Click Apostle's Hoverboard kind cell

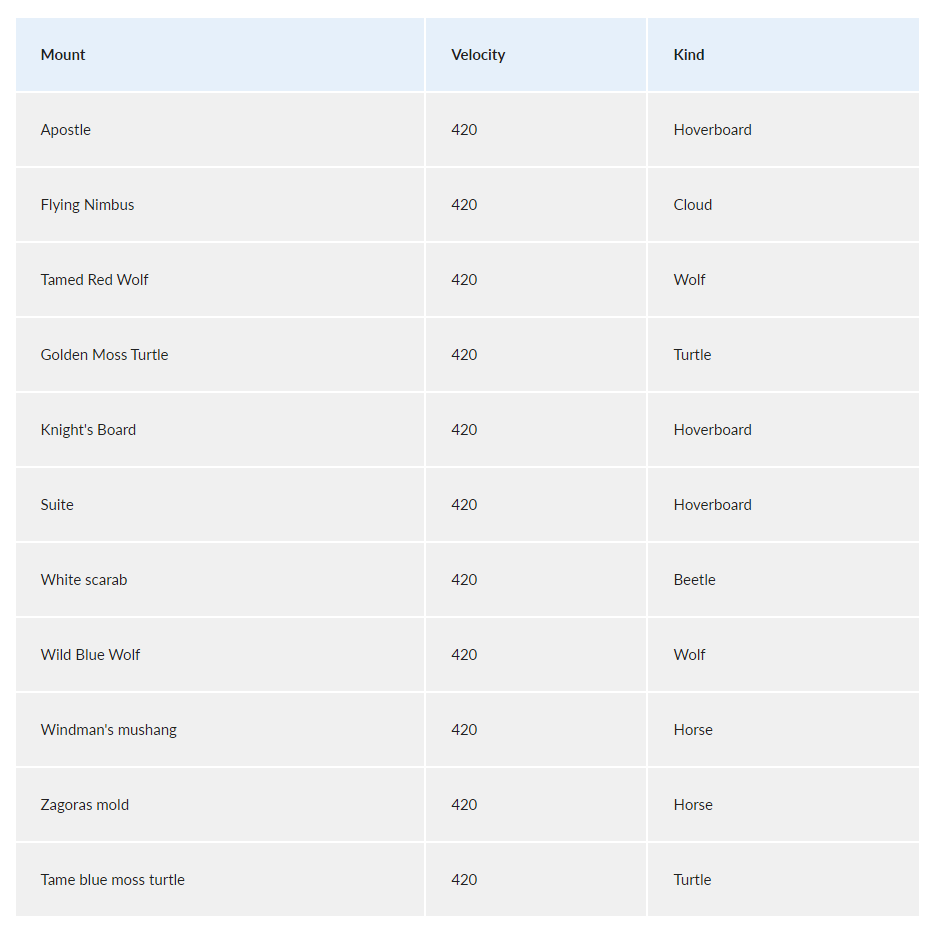click(x=783, y=130)
